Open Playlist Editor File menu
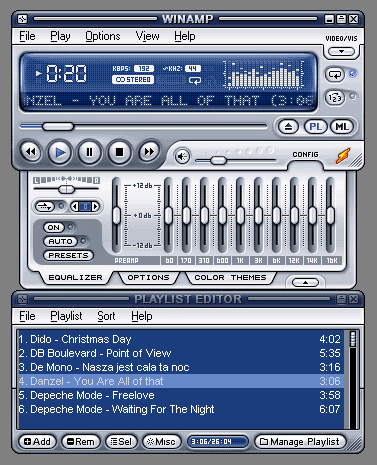Screen dimensions: 377x465 pos(27,316)
